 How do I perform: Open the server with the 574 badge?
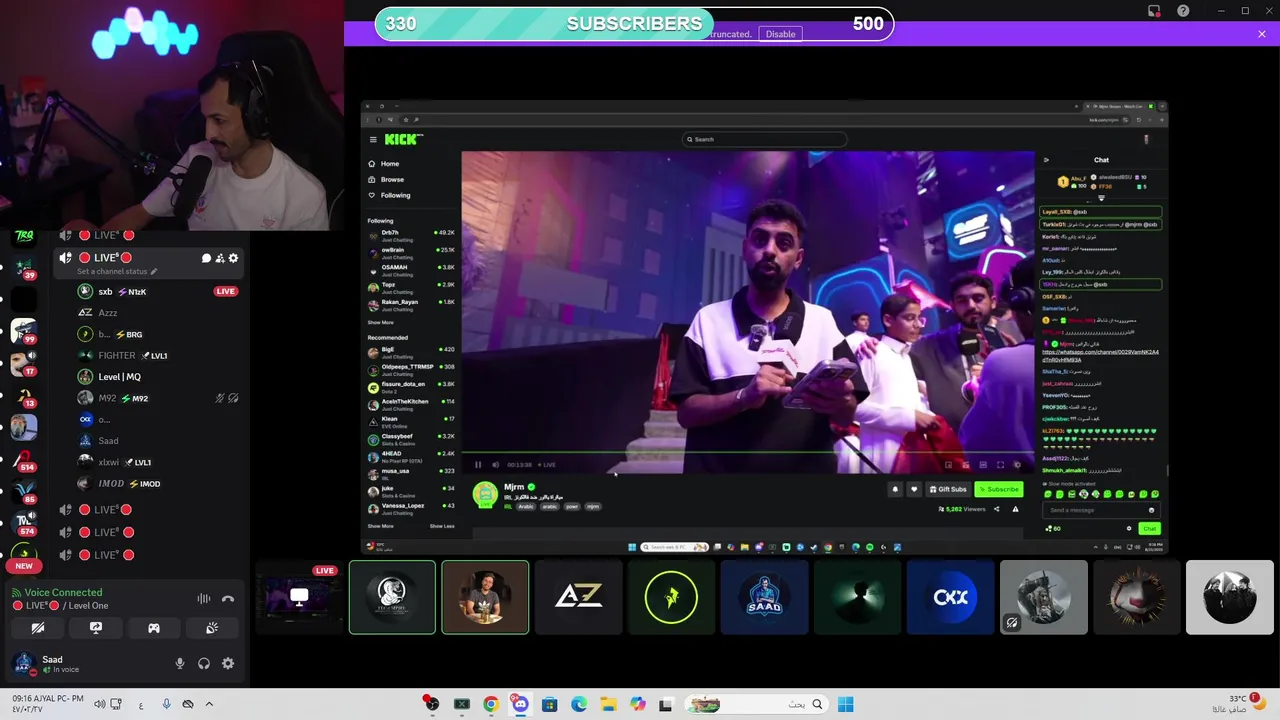click(x=24, y=523)
